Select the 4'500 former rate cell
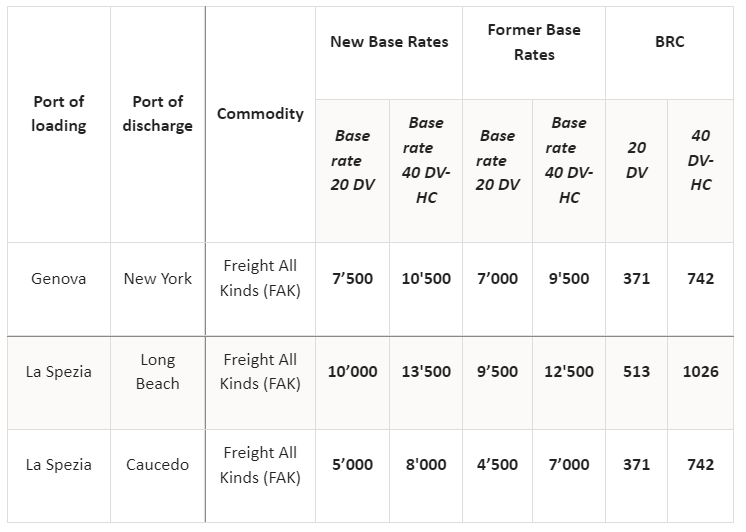Viewport: 746px width, 532px height. (497, 464)
